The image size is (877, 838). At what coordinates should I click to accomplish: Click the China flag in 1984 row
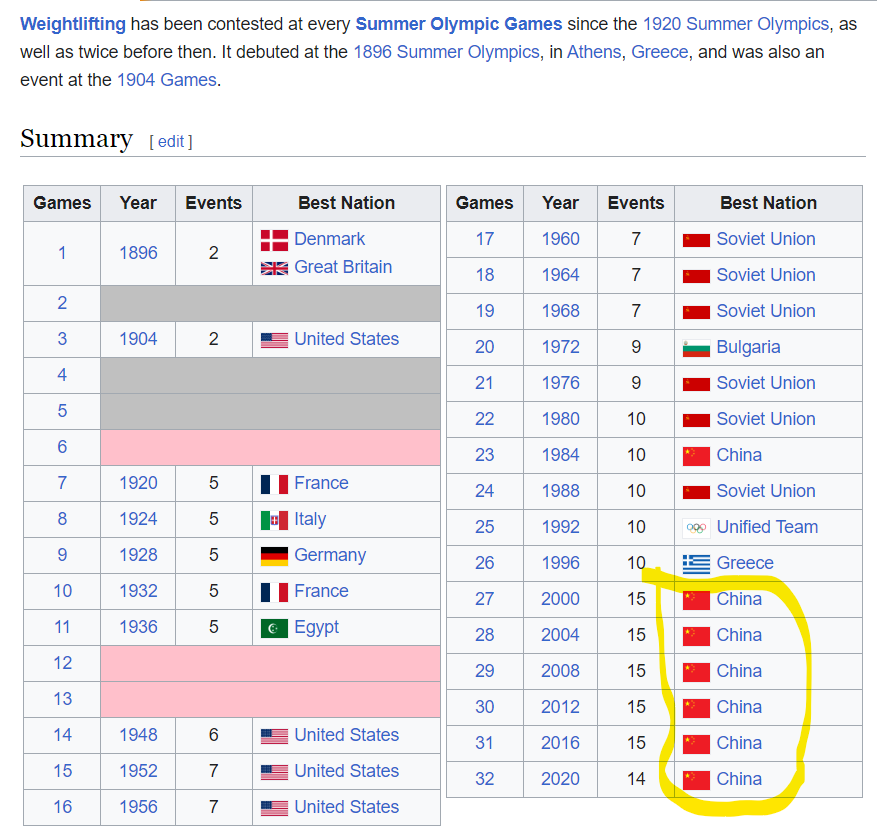point(696,456)
